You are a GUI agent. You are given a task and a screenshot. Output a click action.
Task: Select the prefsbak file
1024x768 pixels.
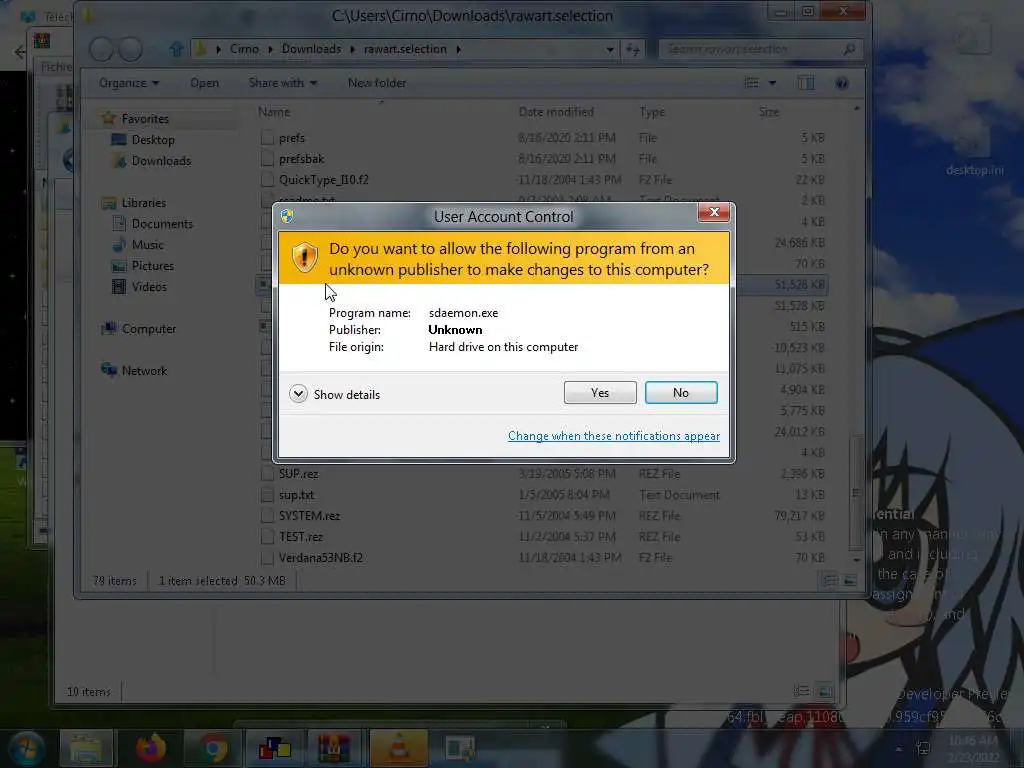tap(301, 159)
